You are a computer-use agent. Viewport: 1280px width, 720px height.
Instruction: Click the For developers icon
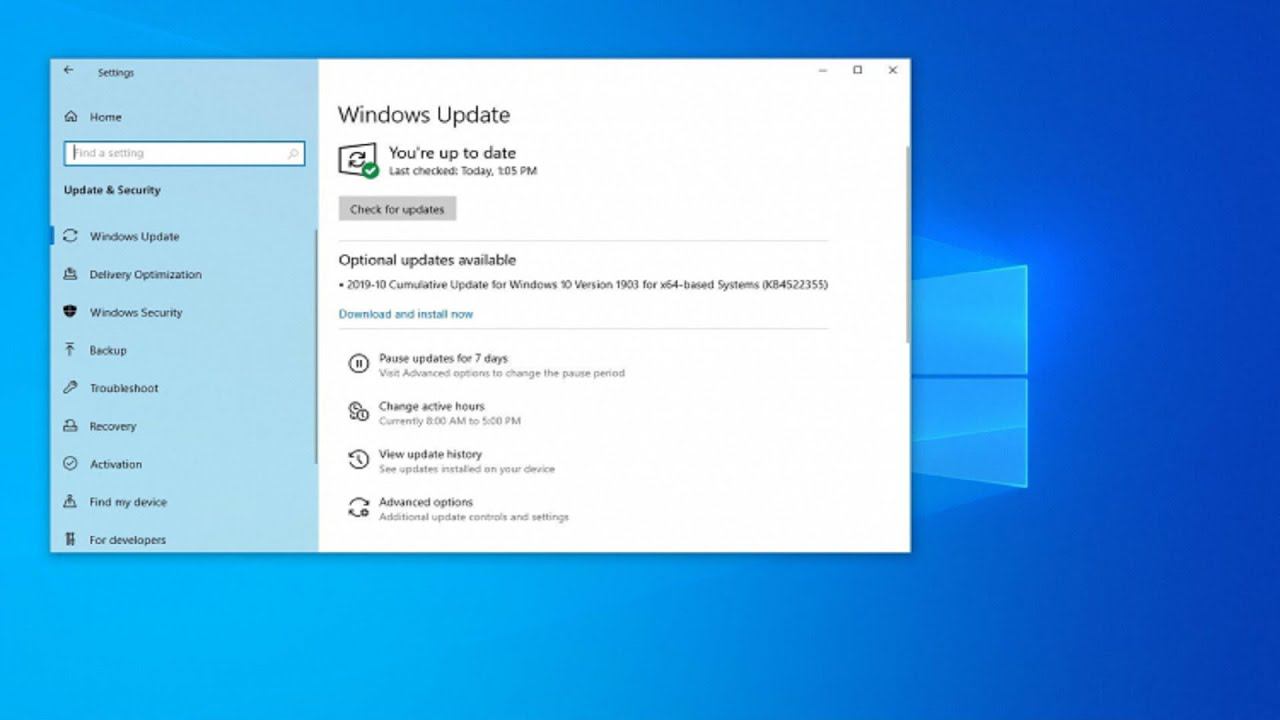(70, 540)
